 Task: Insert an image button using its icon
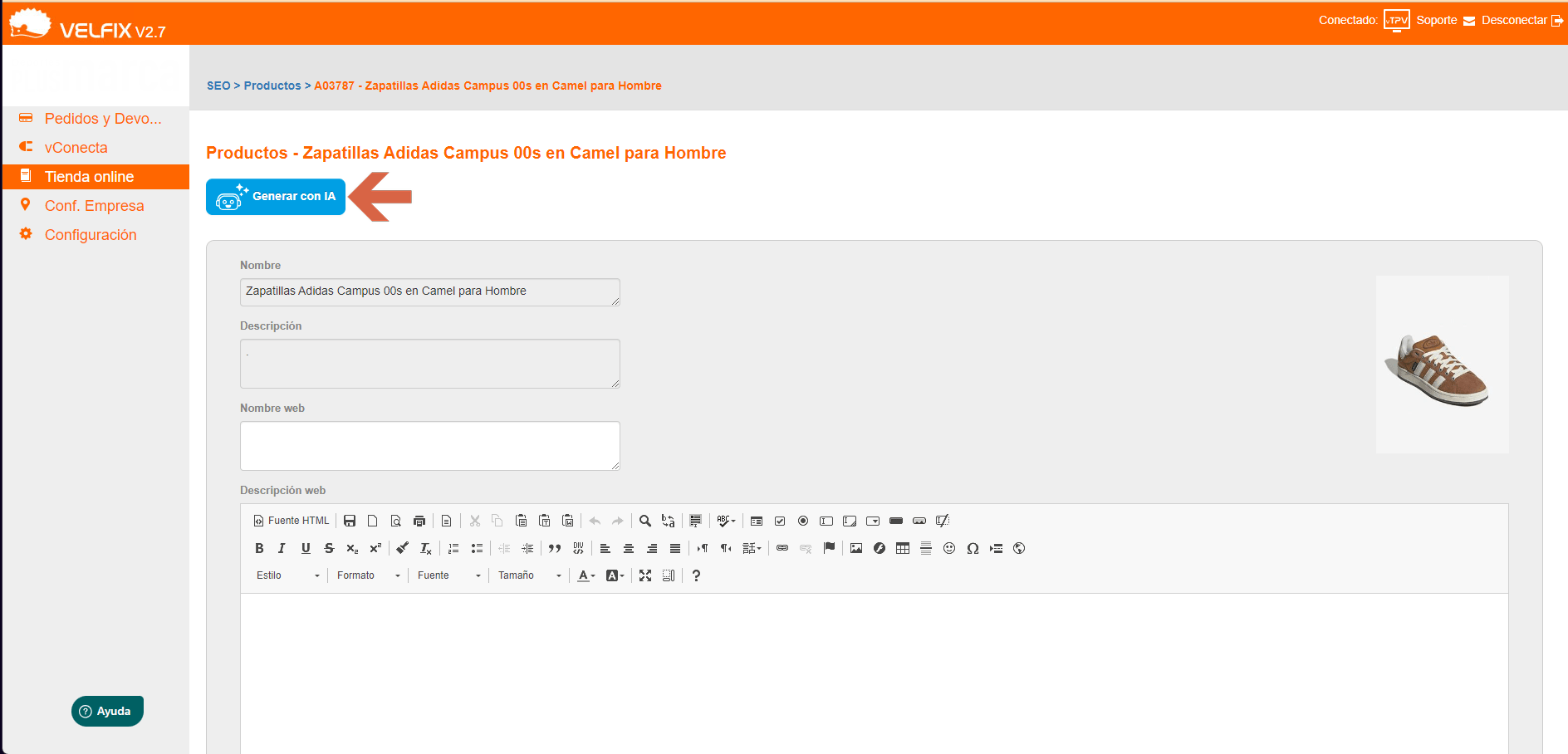(x=919, y=521)
